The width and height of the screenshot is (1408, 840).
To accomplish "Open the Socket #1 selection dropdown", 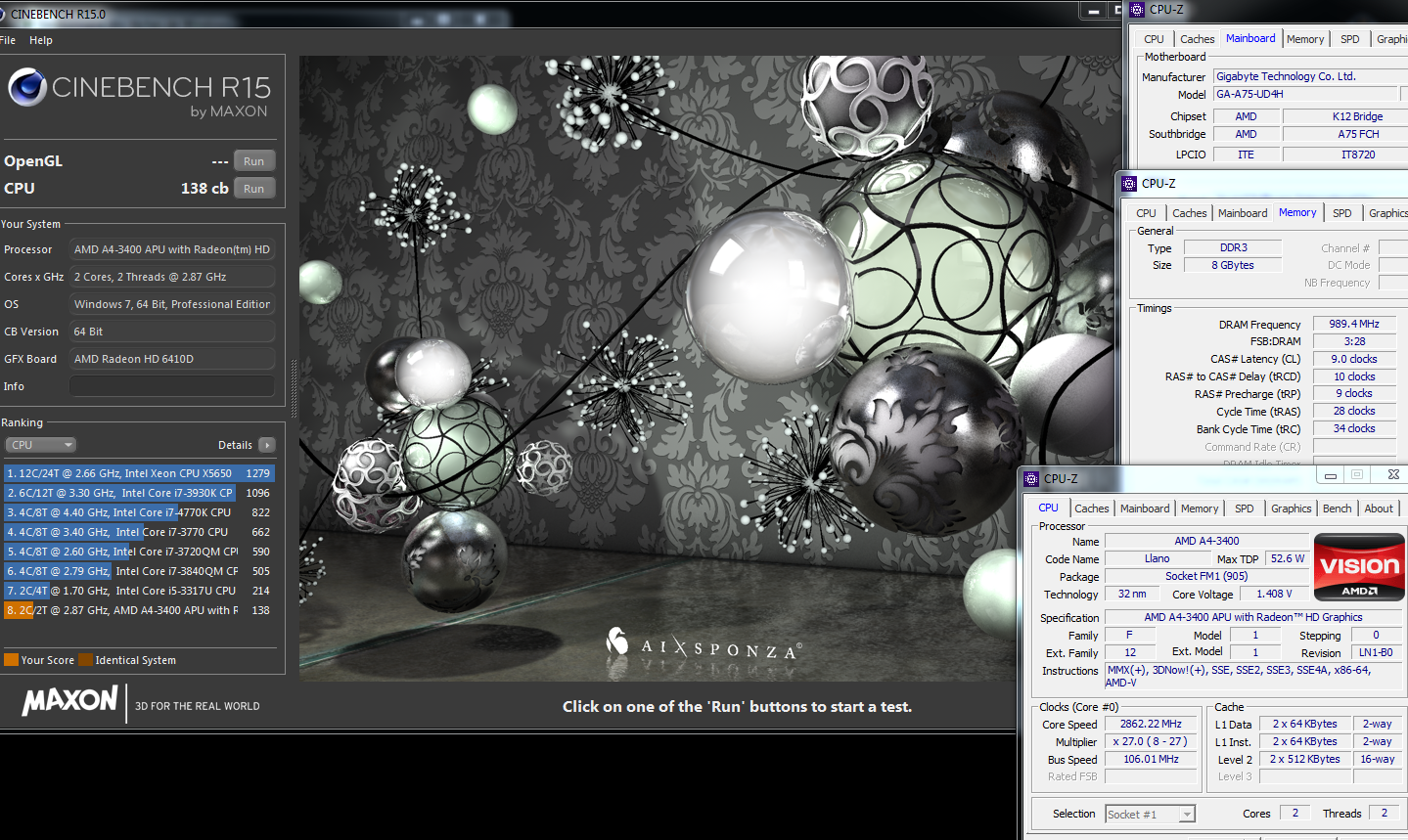I will 1151,815.
